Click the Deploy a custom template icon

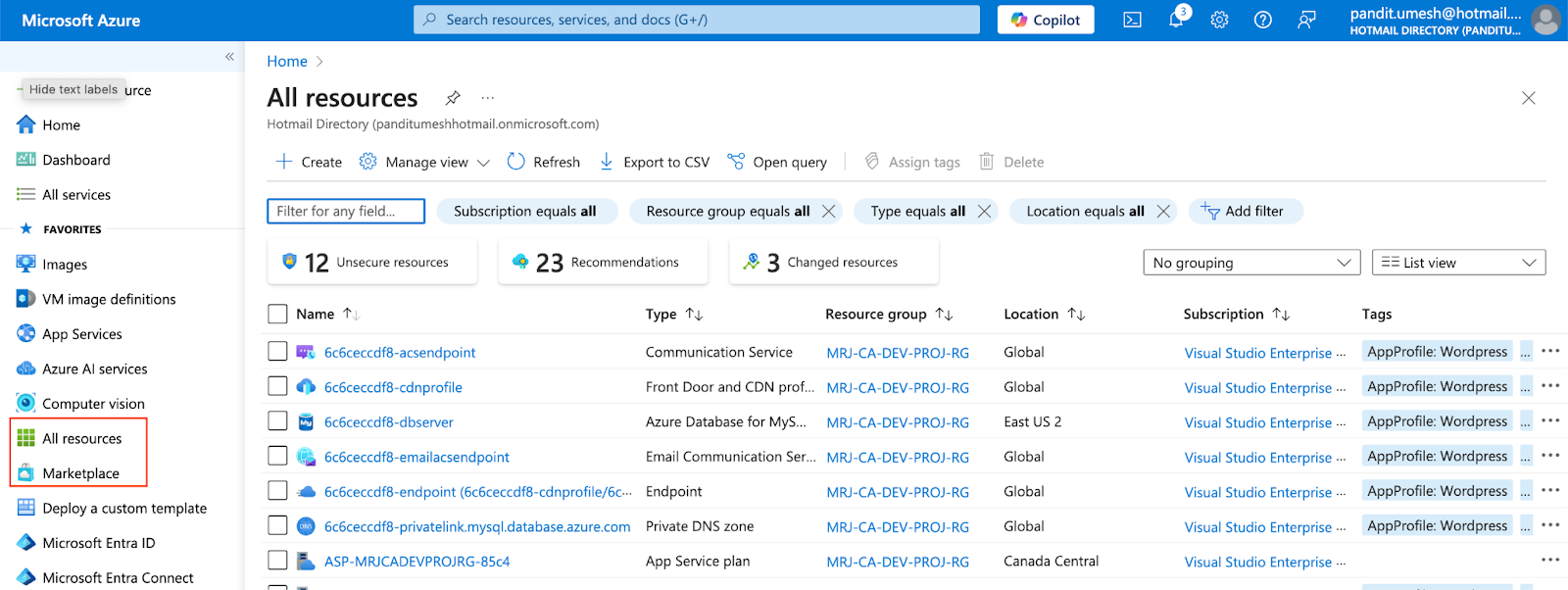tap(26, 508)
